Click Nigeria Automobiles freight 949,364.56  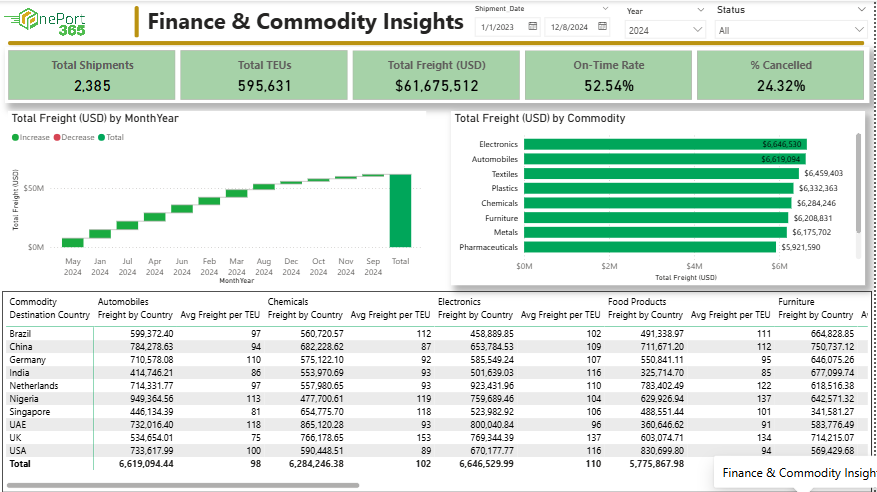tap(152, 399)
